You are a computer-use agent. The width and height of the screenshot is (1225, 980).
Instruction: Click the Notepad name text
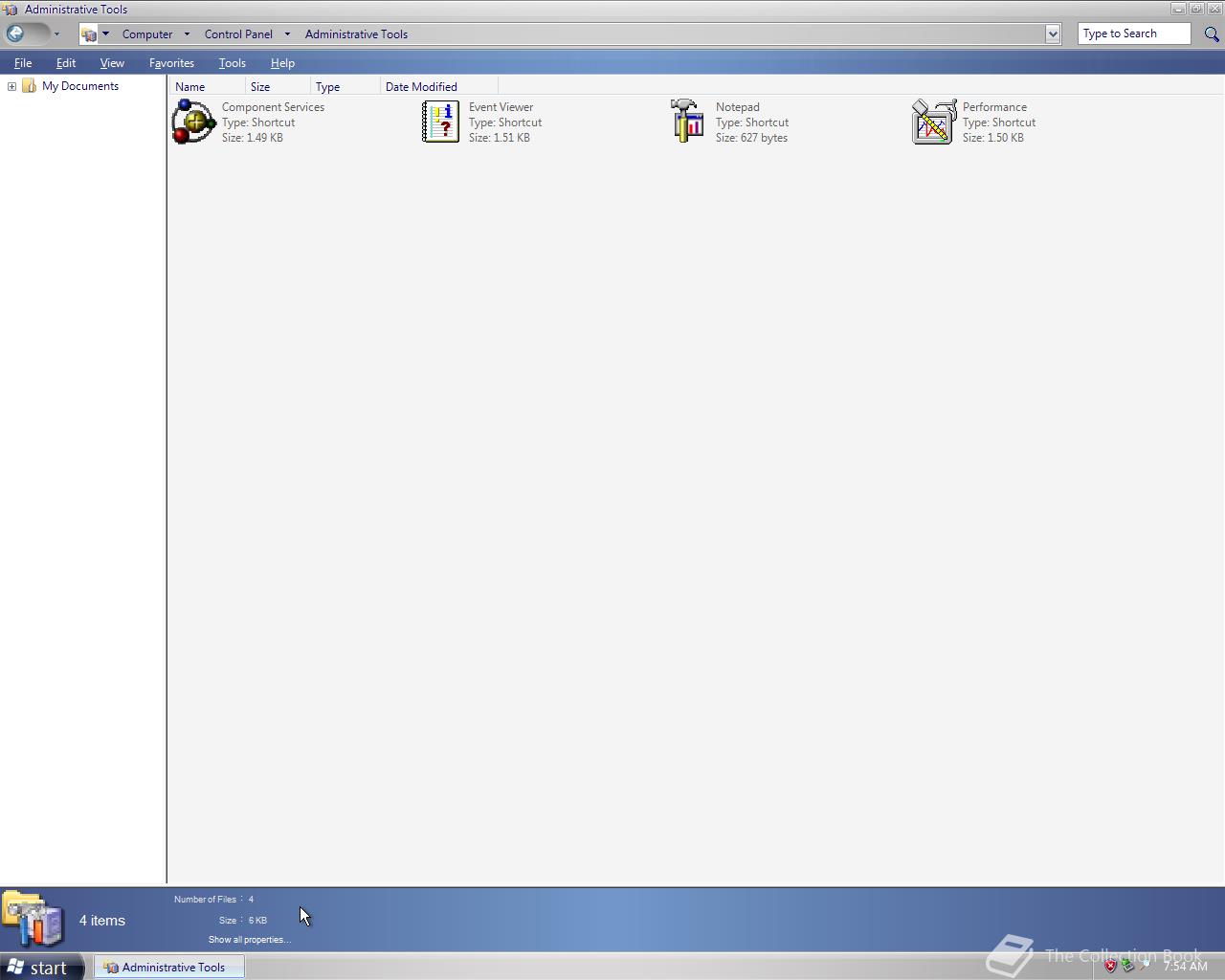pyautogui.click(x=737, y=107)
